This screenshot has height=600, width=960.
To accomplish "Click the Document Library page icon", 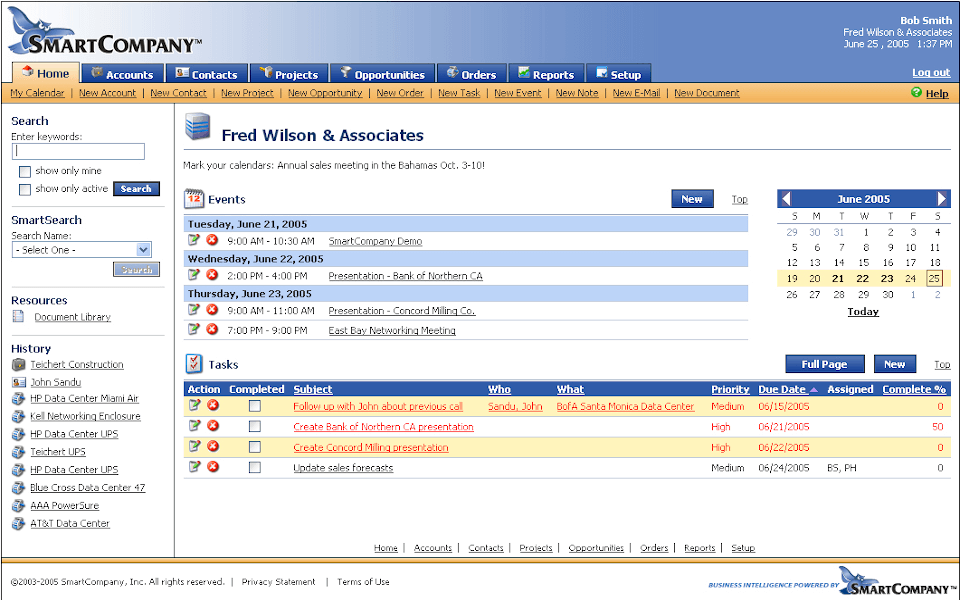I will (x=18, y=317).
